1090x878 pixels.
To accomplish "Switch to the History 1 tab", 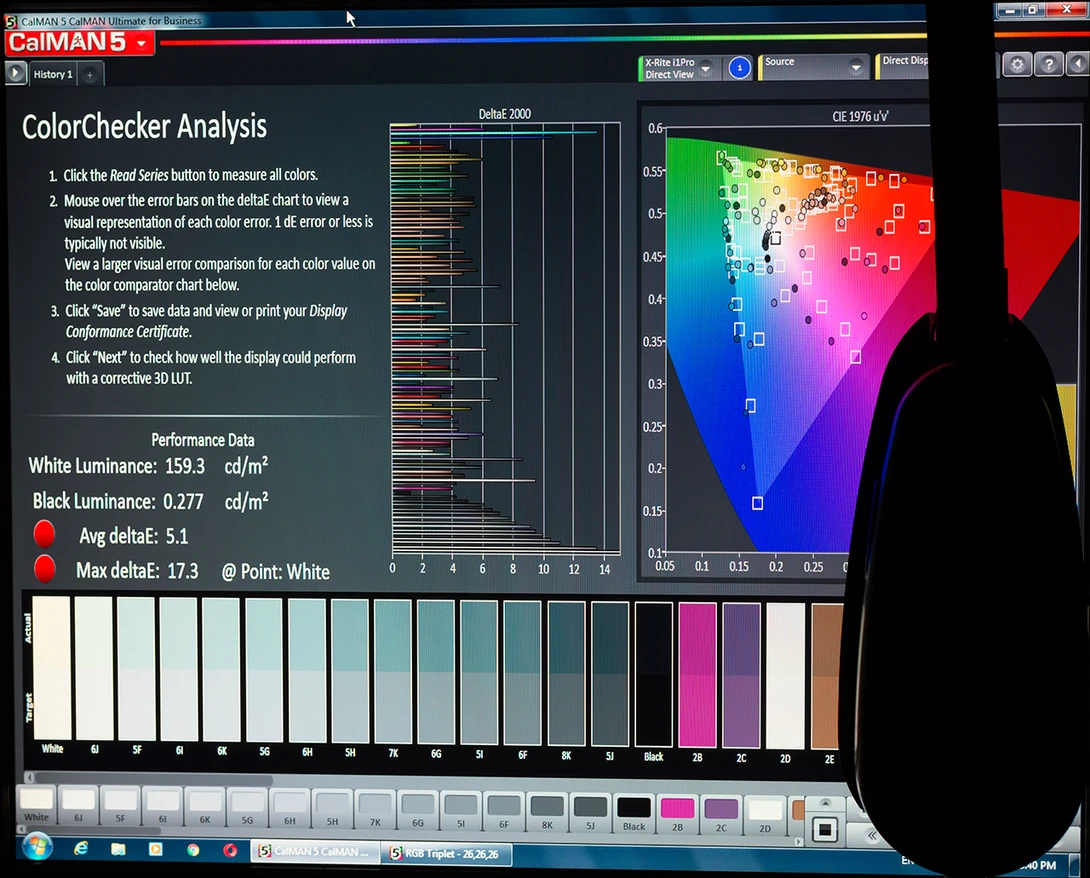I will [53, 74].
